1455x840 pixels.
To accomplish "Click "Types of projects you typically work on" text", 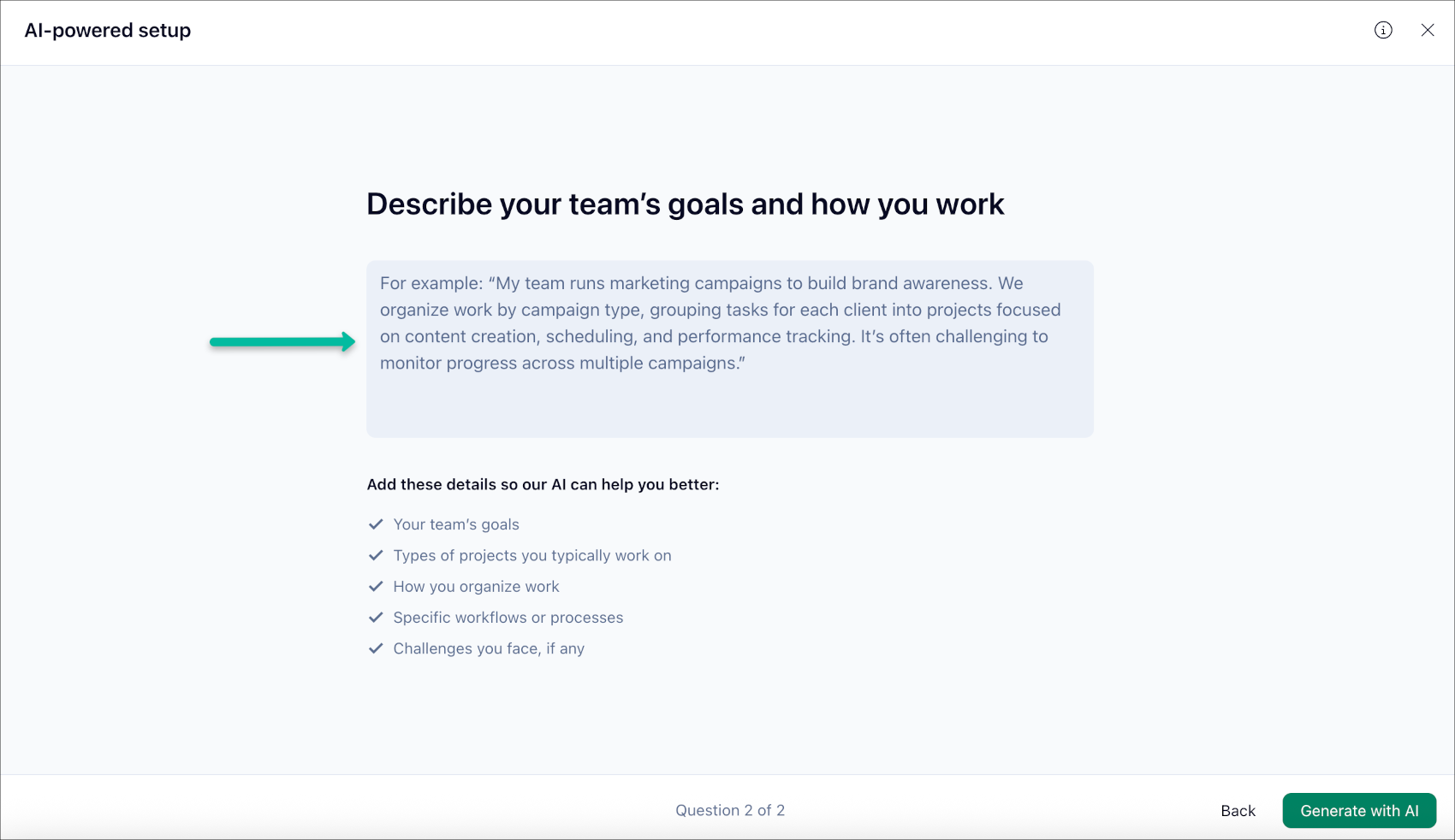I will 532,555.
